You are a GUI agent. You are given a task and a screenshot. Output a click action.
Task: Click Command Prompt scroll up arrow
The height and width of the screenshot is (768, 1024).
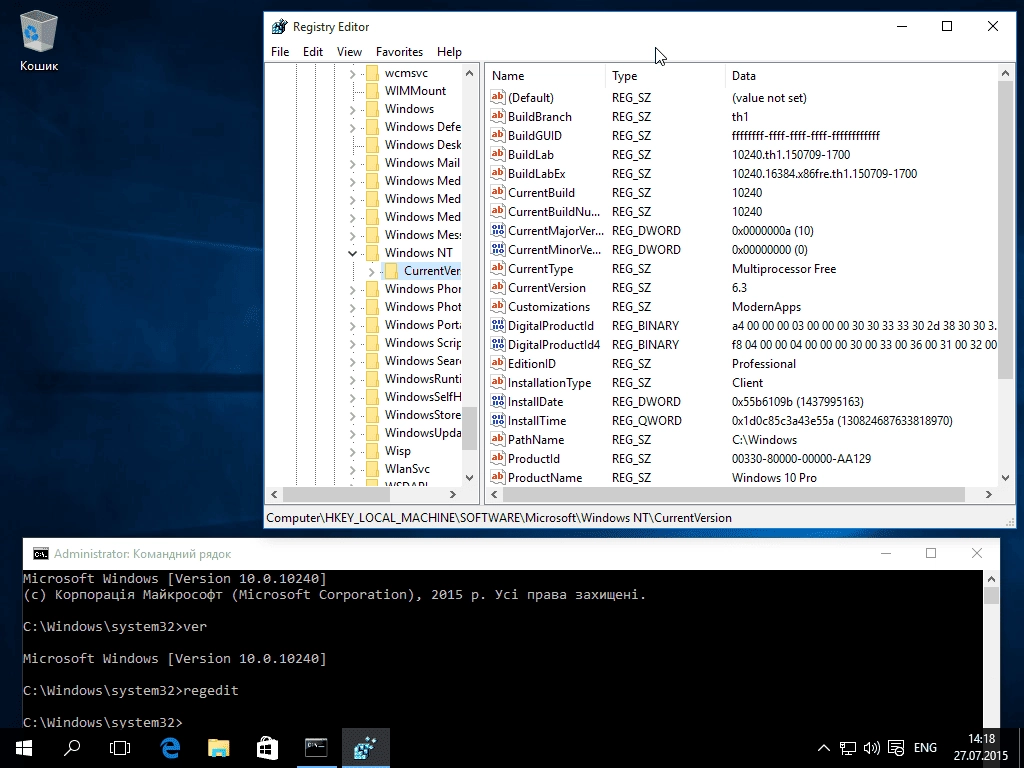[x=991, y=579]
